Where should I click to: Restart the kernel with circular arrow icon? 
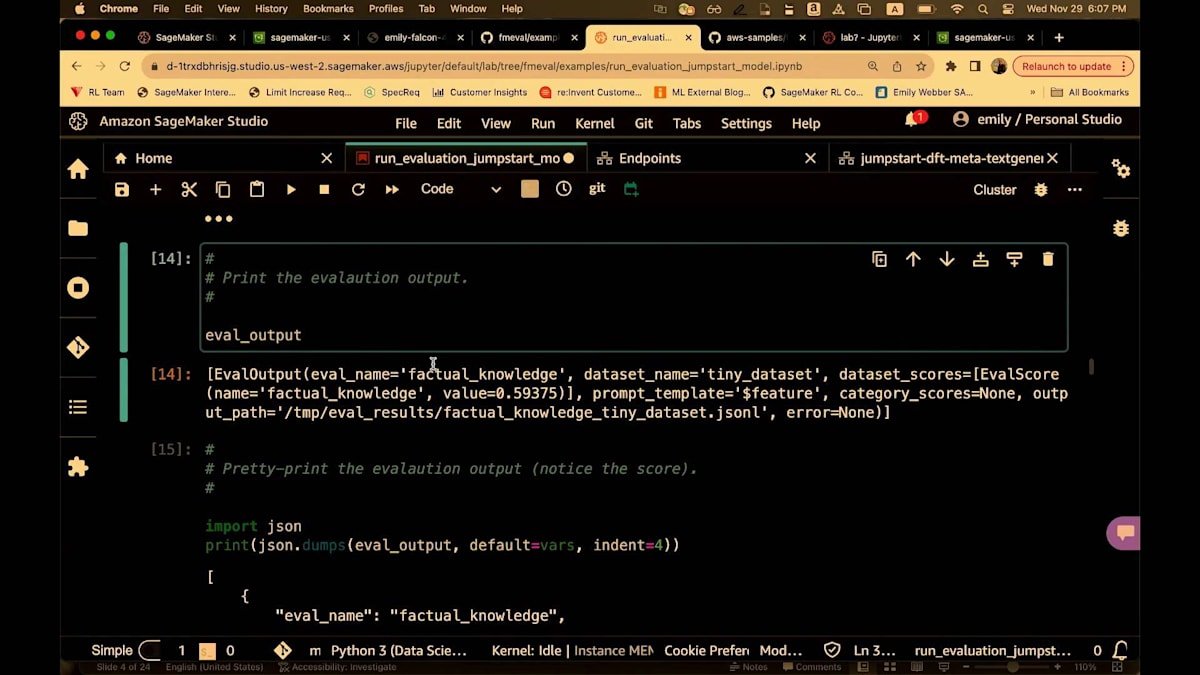click(x=358, y=189)
